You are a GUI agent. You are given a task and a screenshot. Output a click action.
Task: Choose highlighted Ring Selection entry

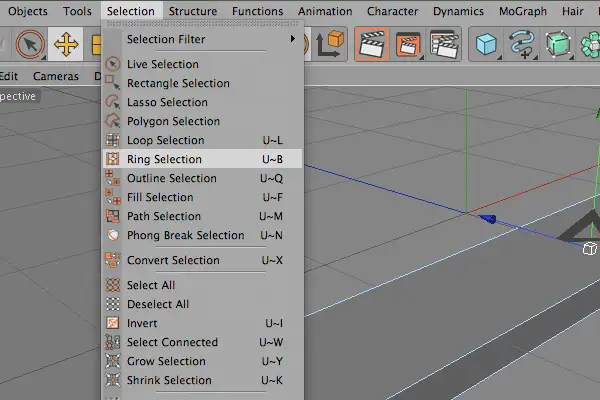(x=203, y=159)
